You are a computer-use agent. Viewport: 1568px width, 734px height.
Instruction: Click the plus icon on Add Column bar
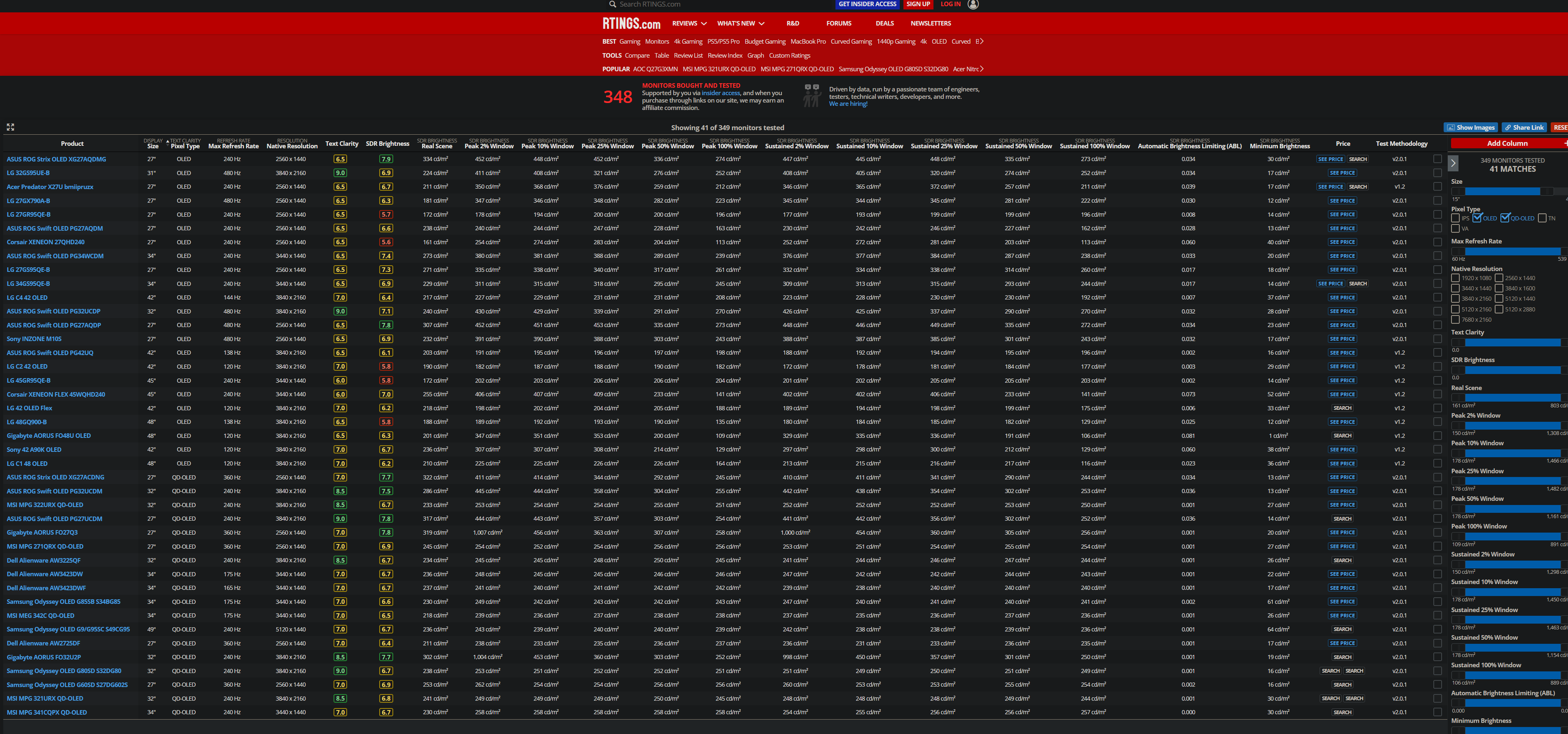coord(1566,143)
